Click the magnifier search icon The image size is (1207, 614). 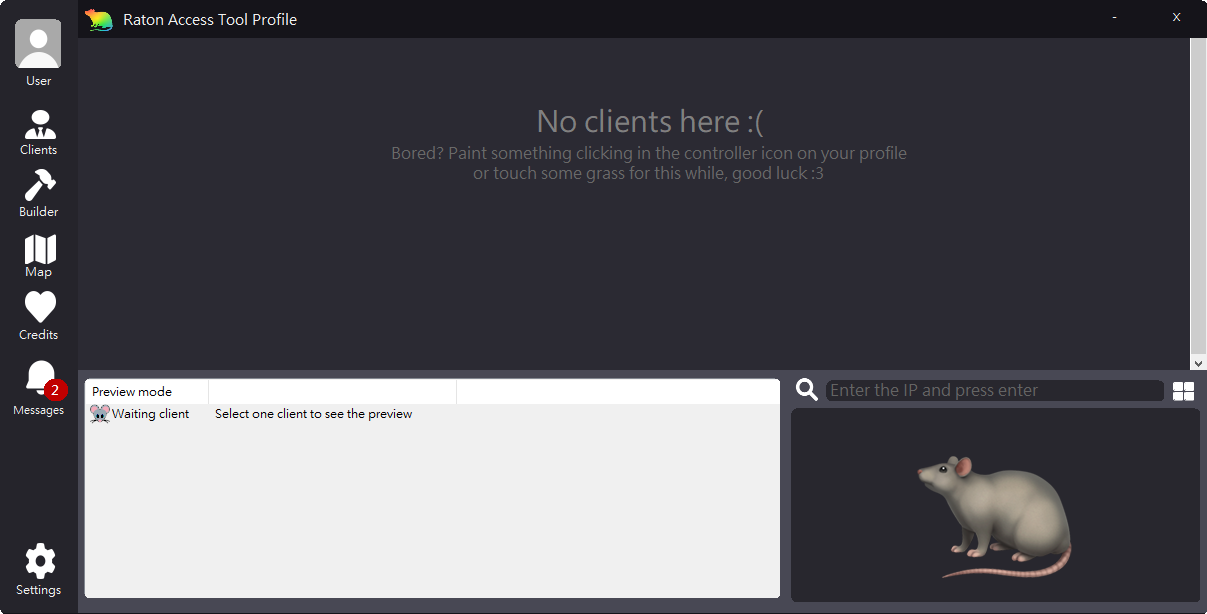click(806, 390)
